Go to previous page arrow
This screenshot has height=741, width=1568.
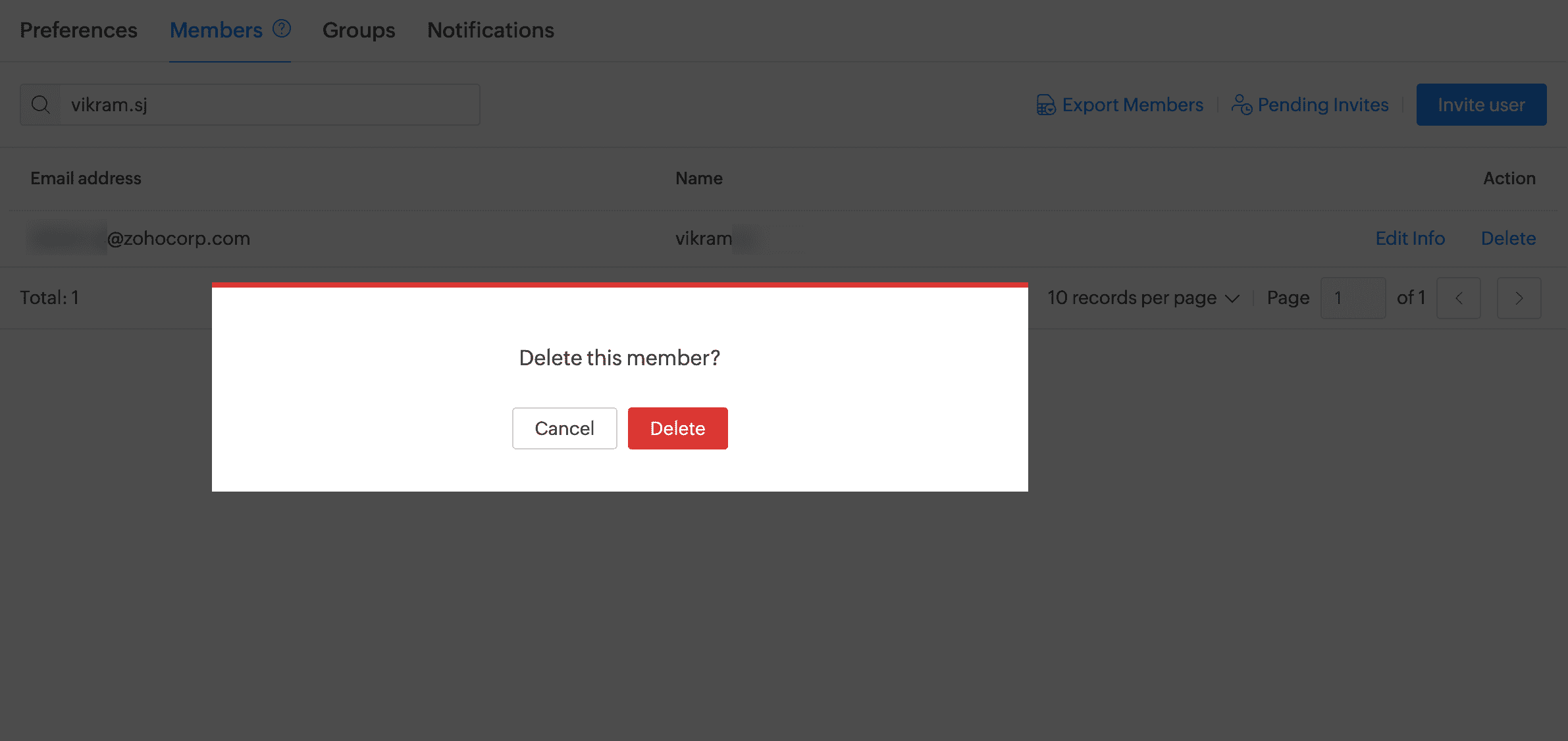[1459, 298]
